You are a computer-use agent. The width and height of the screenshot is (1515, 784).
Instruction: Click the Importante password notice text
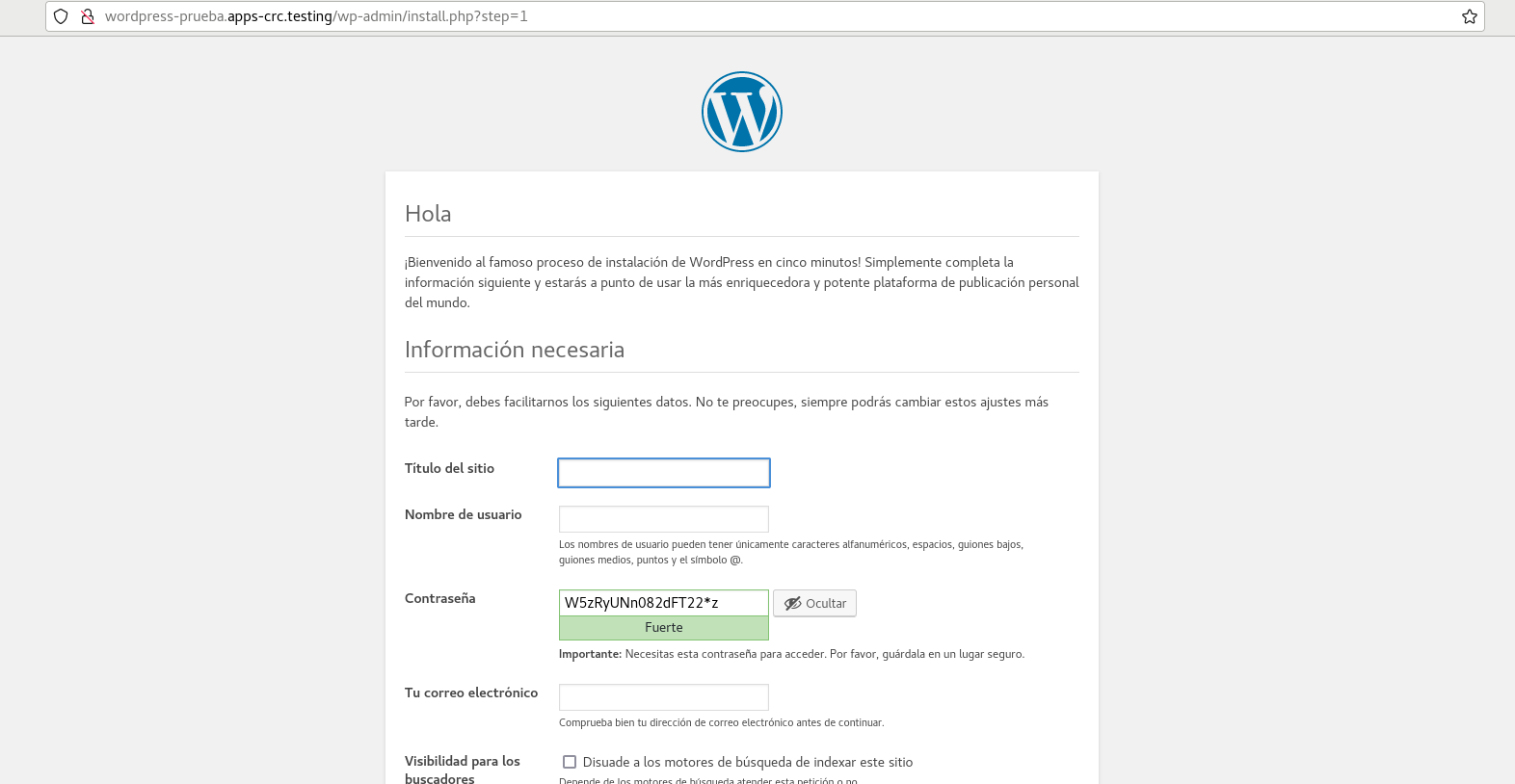pyautogui.click(x=791, y=654)
